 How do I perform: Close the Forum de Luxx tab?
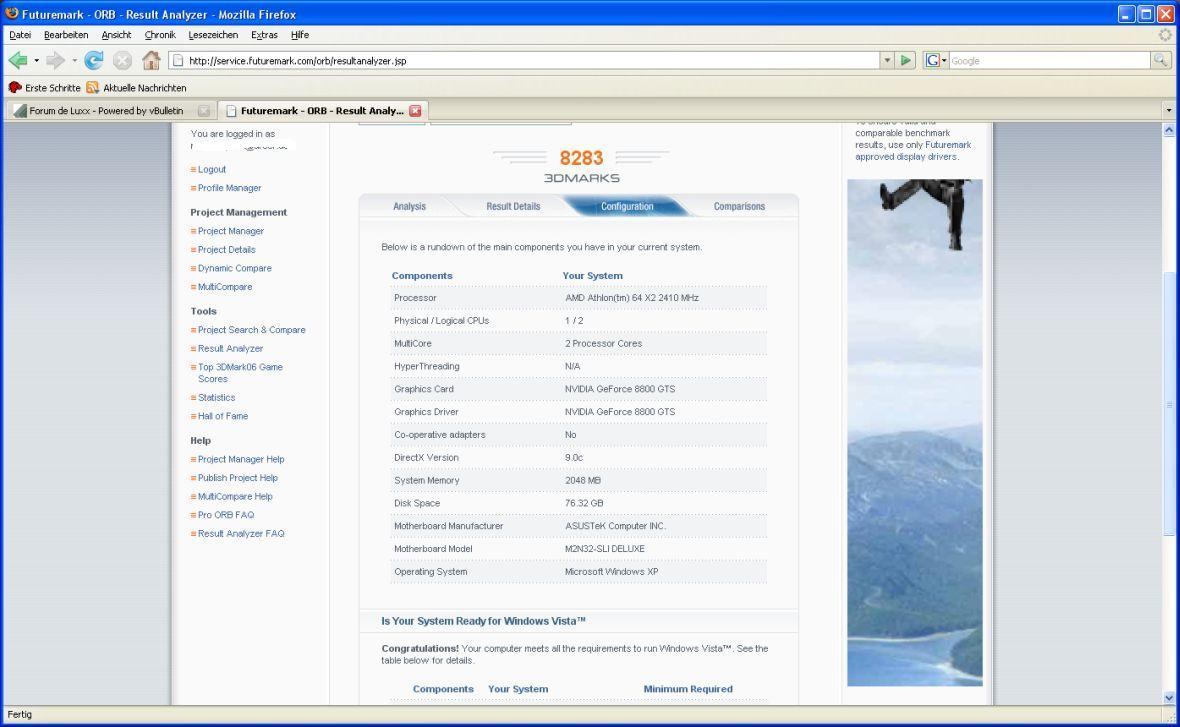[x=203, y=111]
